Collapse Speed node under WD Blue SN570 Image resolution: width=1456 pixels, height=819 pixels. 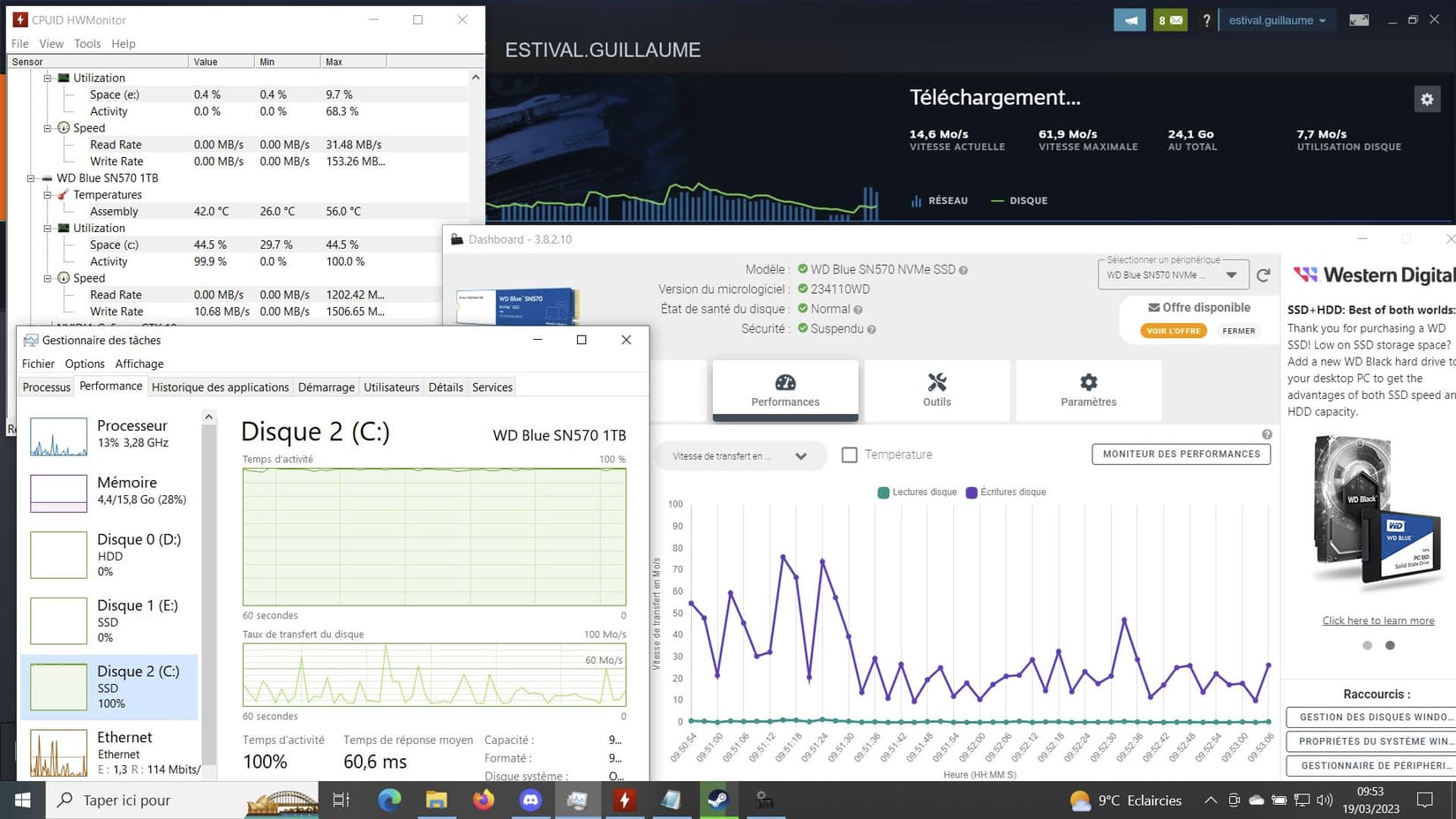tap(48, 278)
